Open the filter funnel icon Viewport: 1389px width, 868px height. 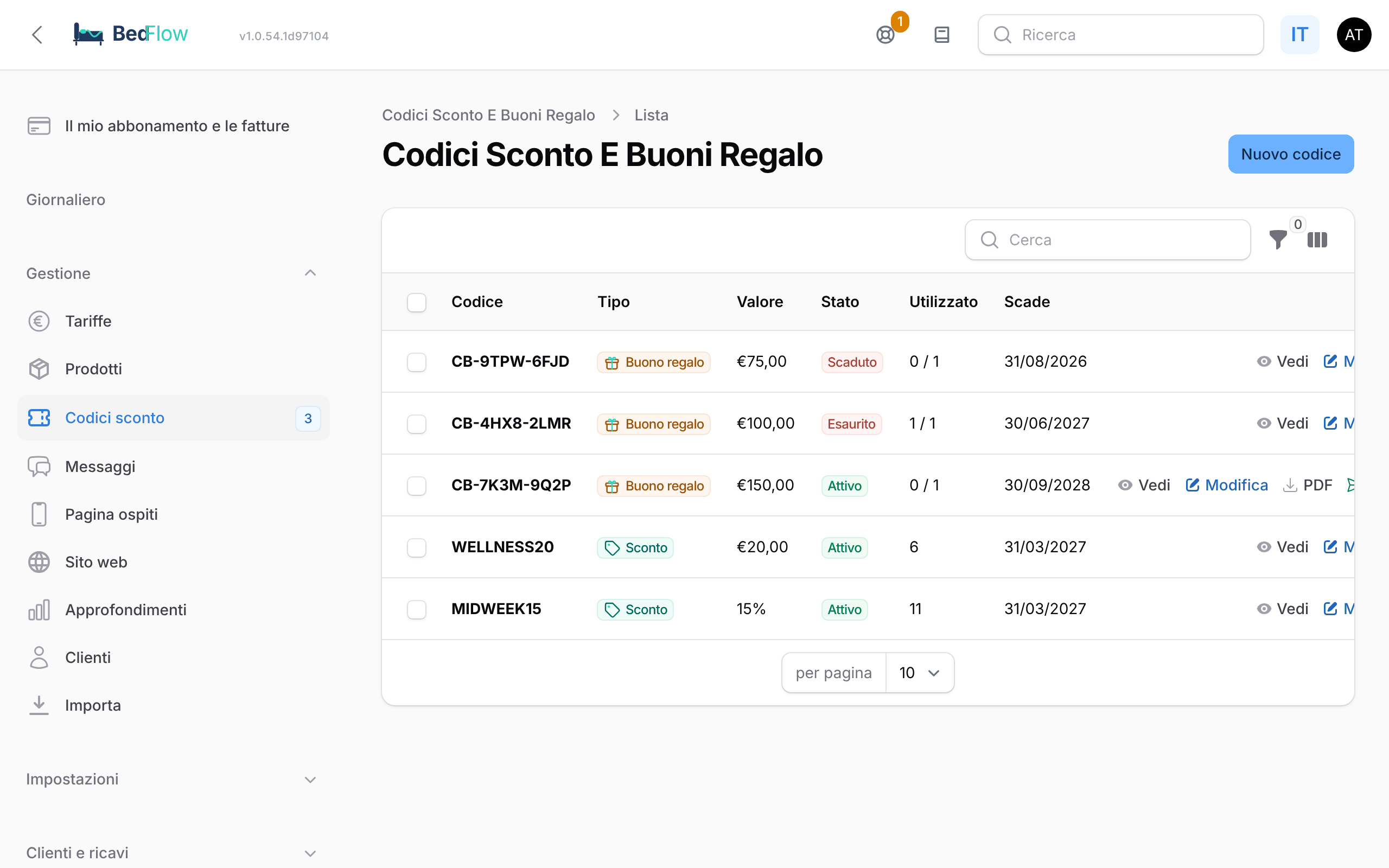tap(1278, 239)
